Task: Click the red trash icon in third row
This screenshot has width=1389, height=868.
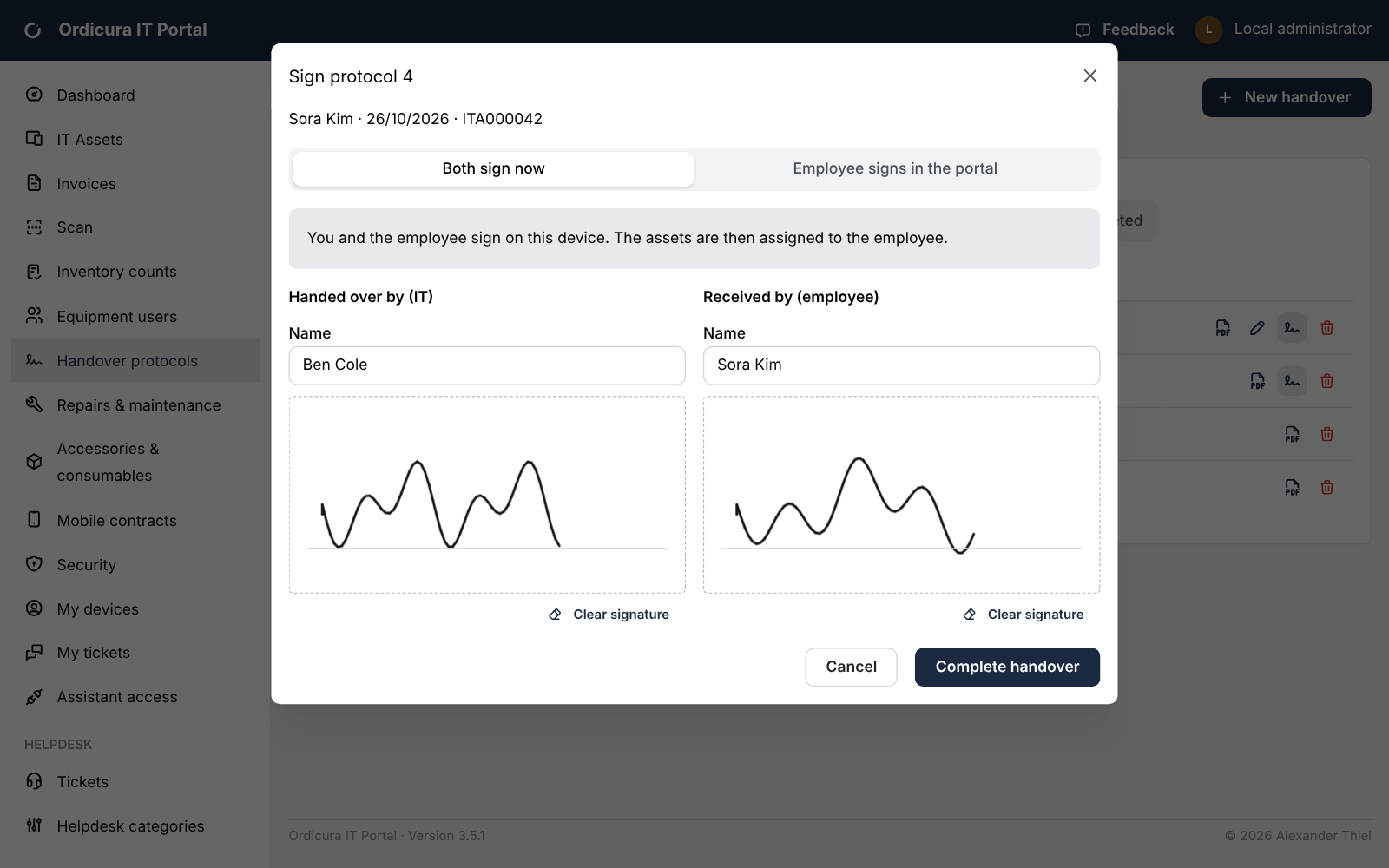Action: [x=1326, y=434]
